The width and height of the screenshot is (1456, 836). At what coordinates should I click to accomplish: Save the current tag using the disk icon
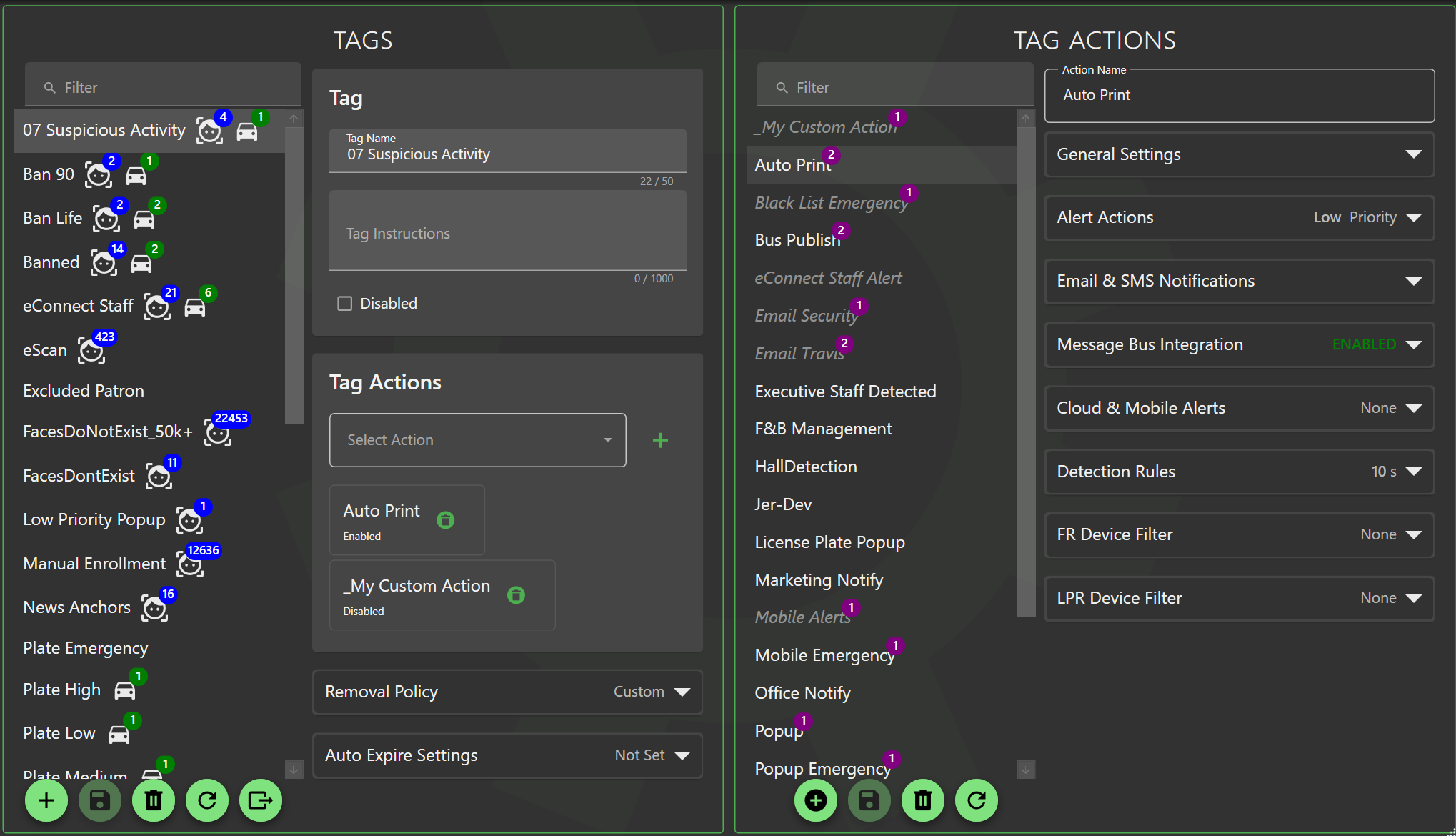click(x=100, y=800)
